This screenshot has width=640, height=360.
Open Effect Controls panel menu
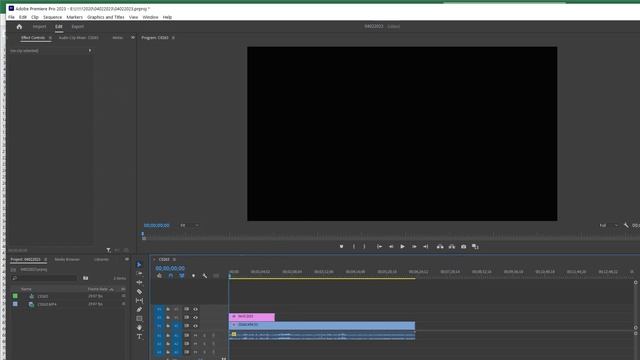coord(50,38)
